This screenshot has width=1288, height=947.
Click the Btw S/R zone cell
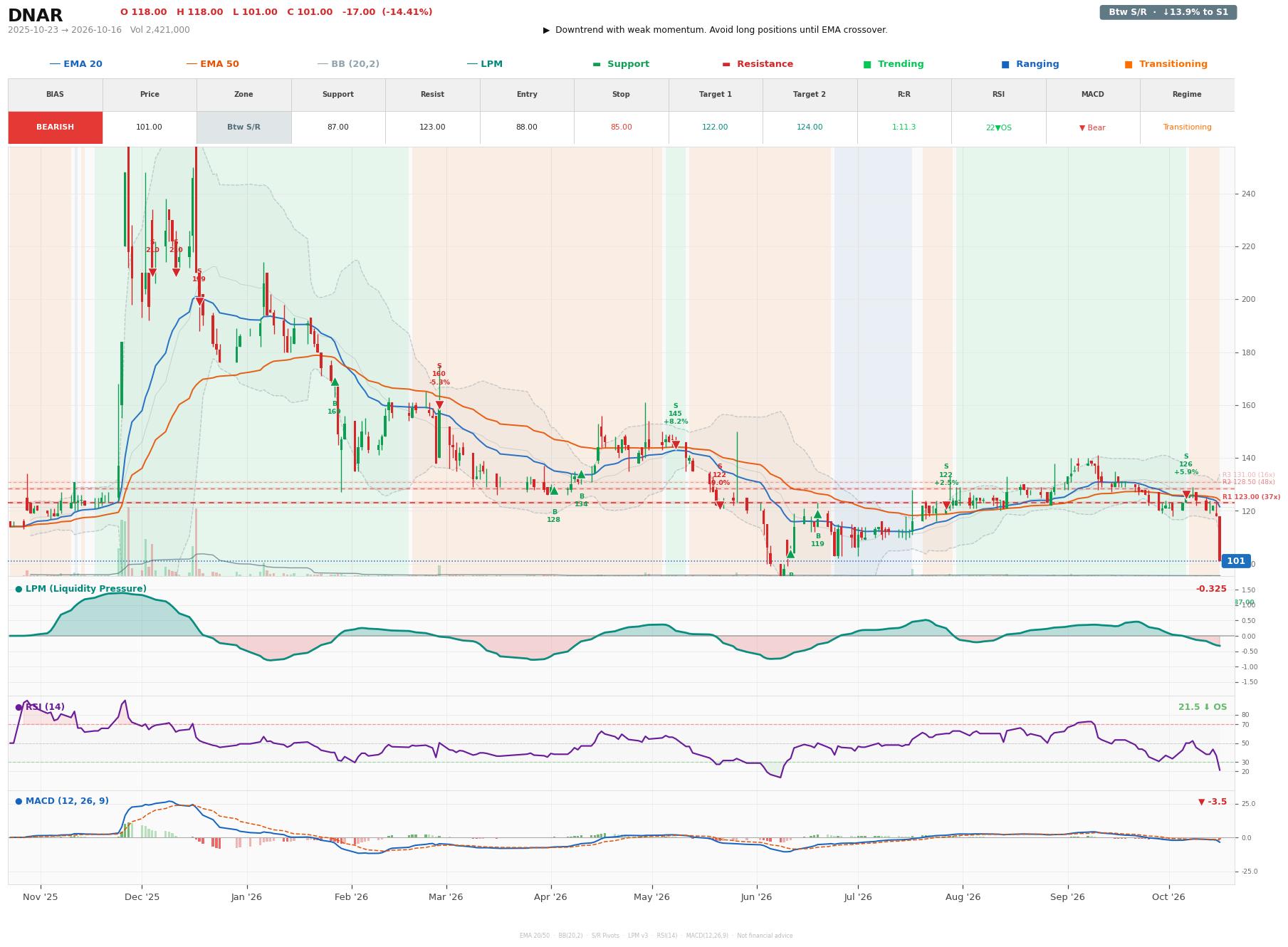click(244, 127)
